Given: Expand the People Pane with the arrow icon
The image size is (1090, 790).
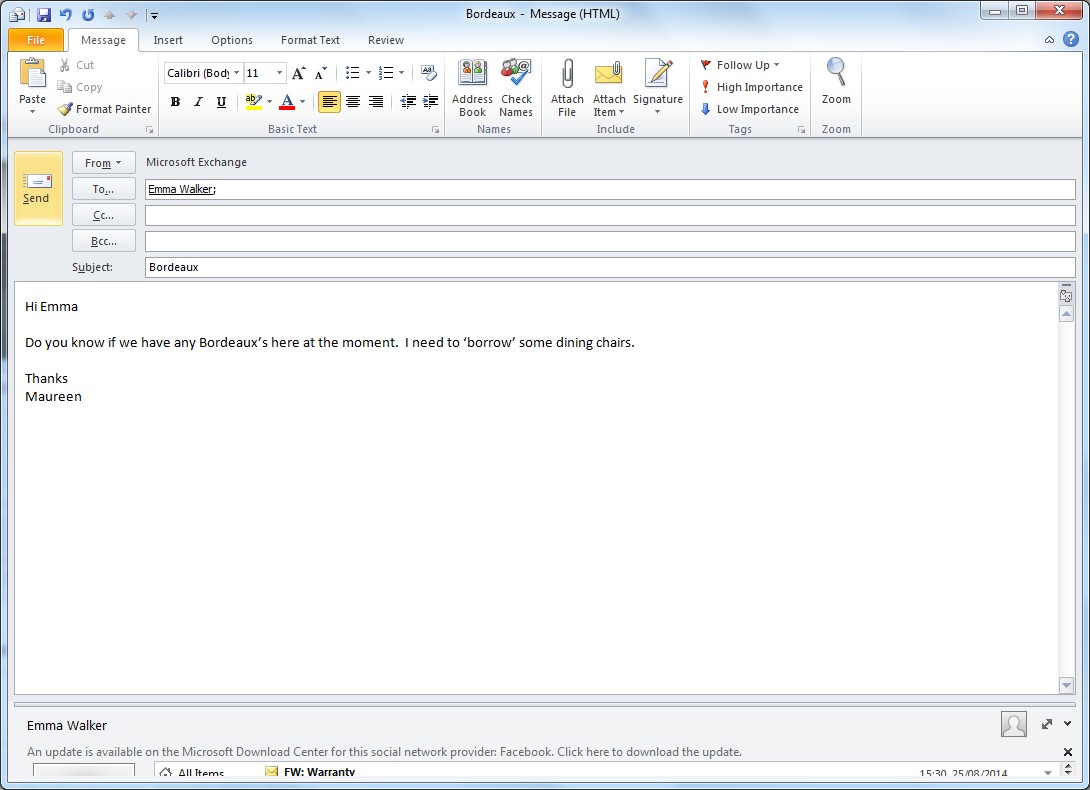Looking at the screenshot, I should click(1047, 724).
